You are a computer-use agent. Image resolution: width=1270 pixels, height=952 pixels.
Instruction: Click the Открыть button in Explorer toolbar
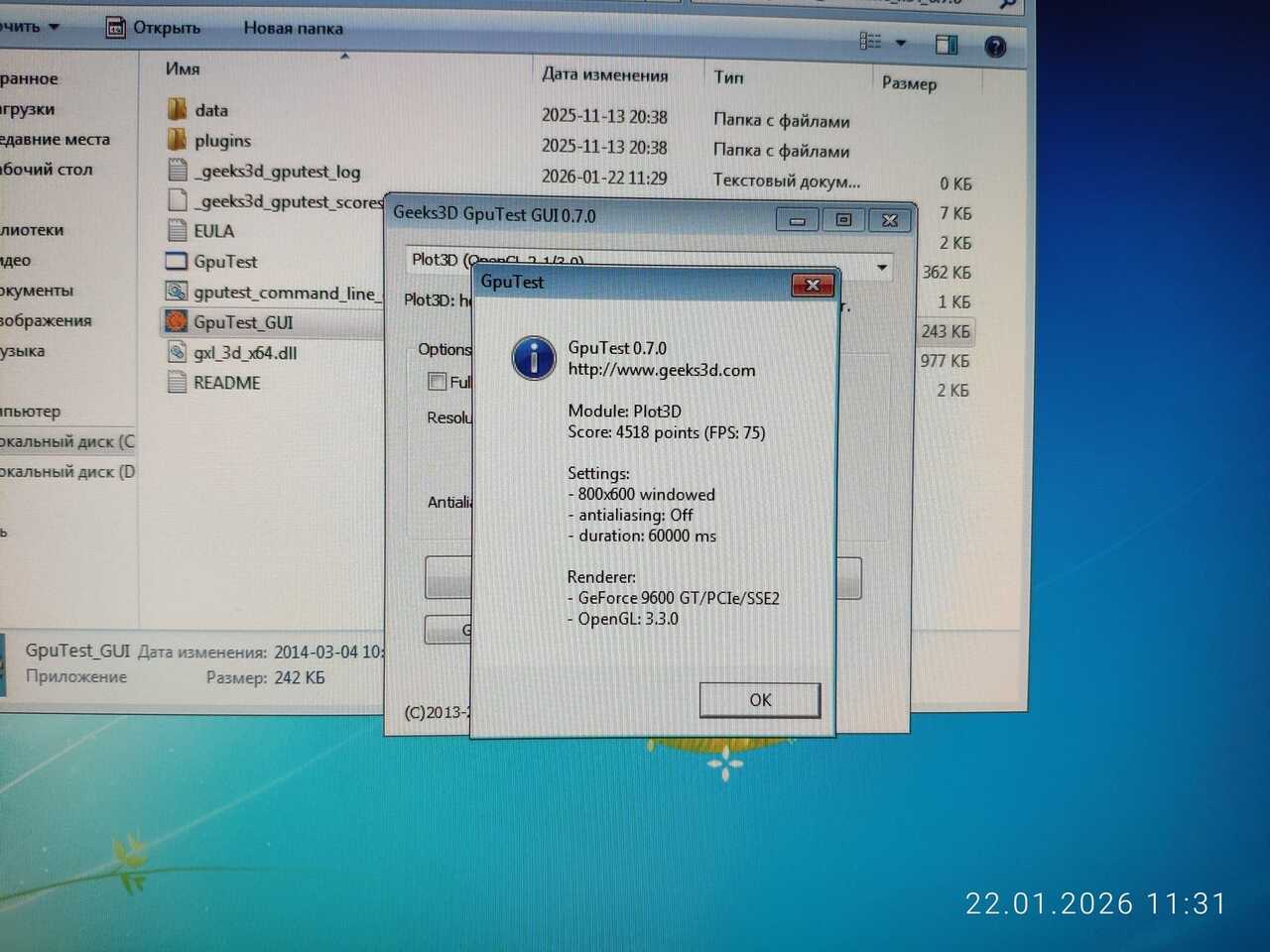153,28
